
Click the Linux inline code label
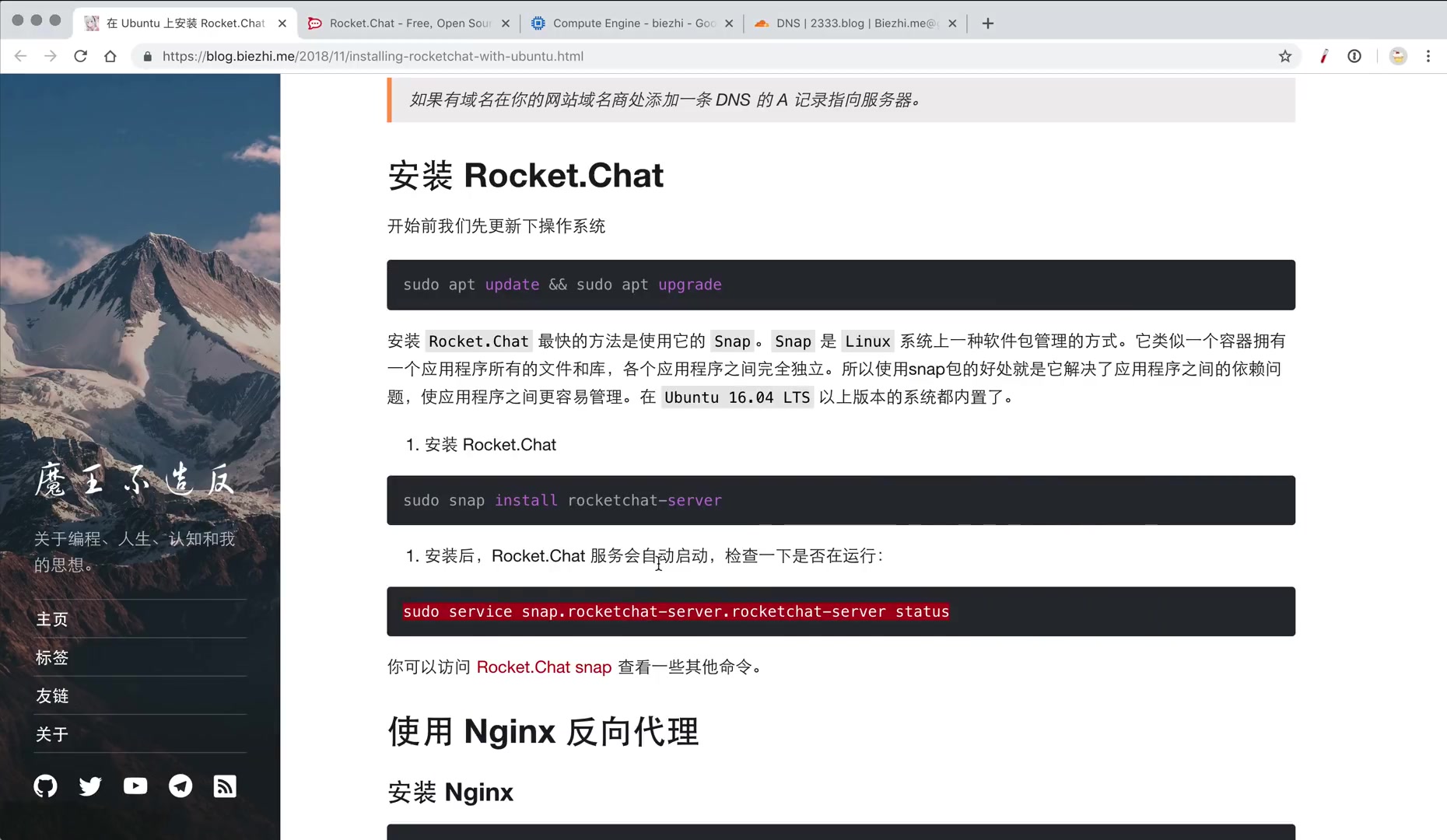click(867, 341)
